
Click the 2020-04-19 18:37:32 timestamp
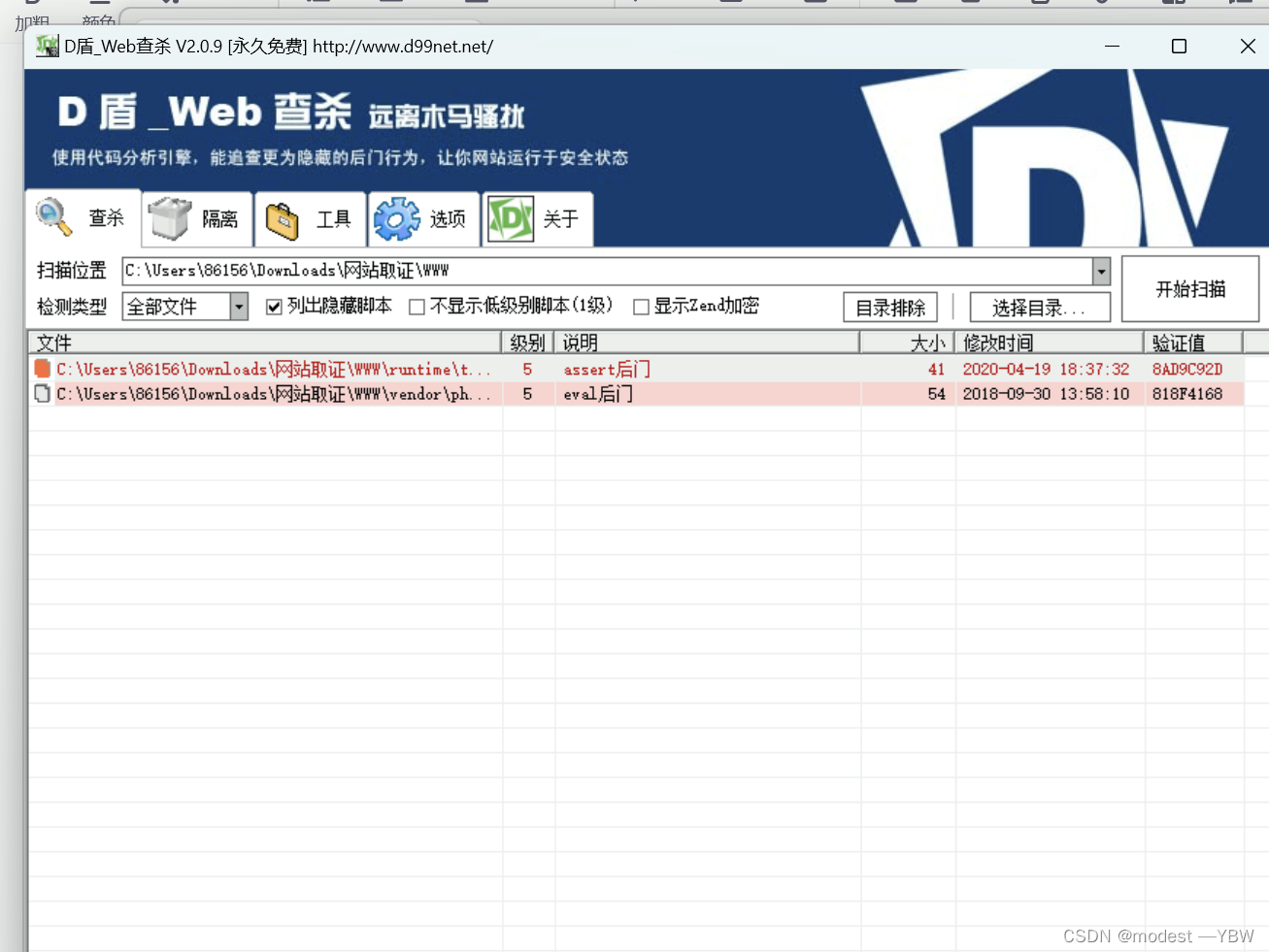click(x=1046, y=369)
